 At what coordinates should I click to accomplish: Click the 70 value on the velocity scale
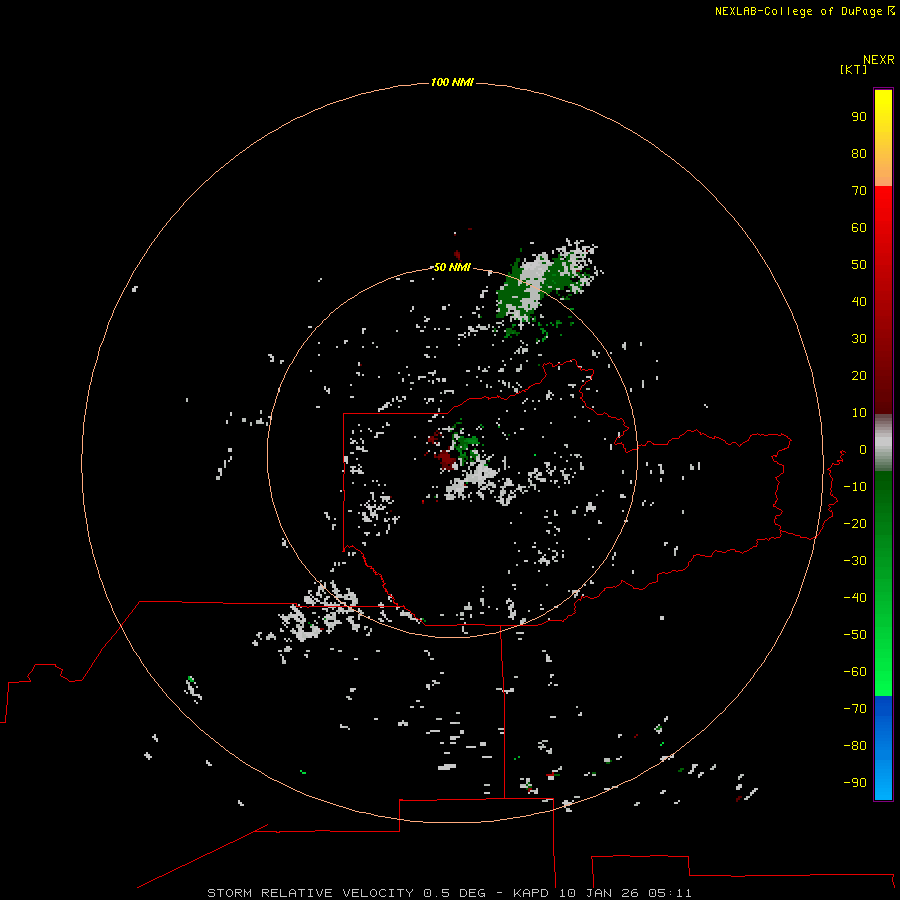(x=859, y=191)
